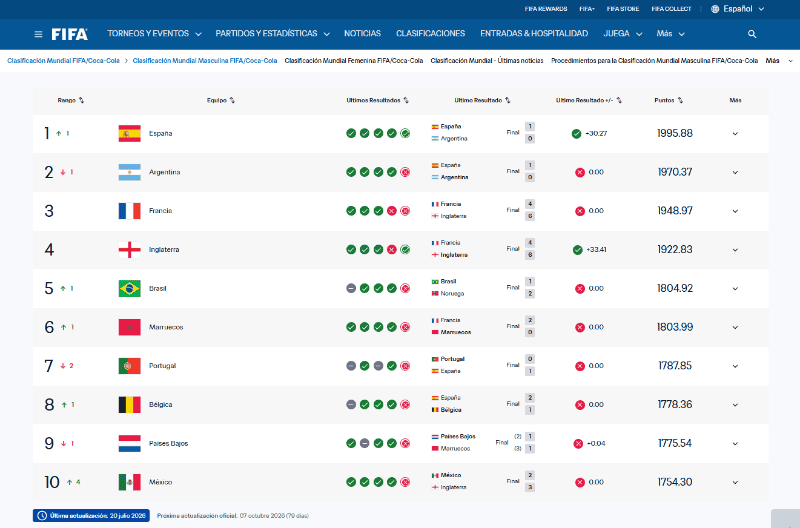Expand the Marruecos row details
The image size is (800, 528).
click(735, 328)
